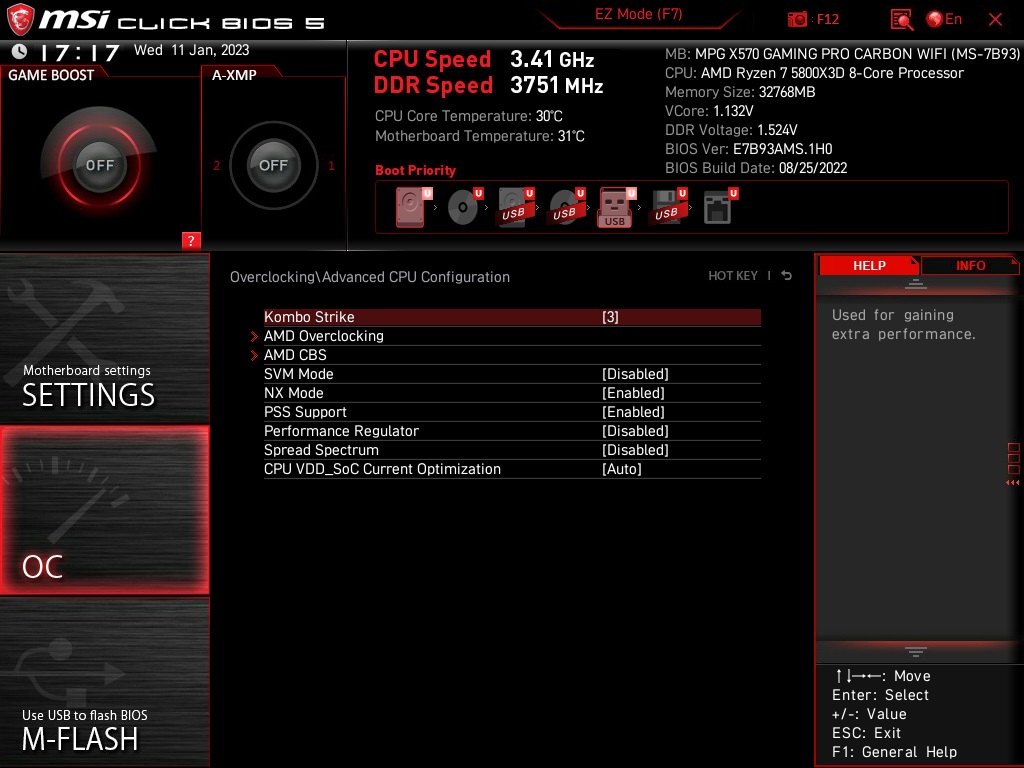This screenshot has height=768, width=1024.
Task: Select the CD/DVD drive boot device icon
Action: coord(464,207)
